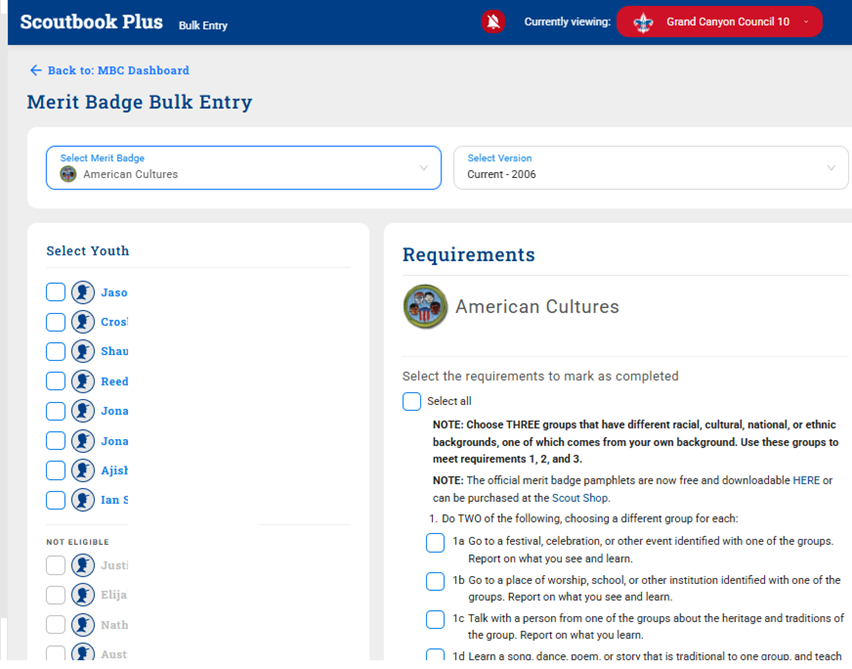
Task: Click the Requirements heading
Action: click(x=468, y=254)
